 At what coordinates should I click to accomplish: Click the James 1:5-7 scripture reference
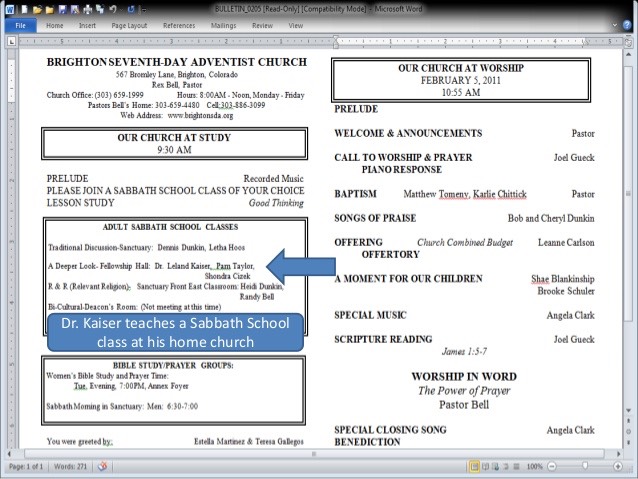click(x=464, y=352)
